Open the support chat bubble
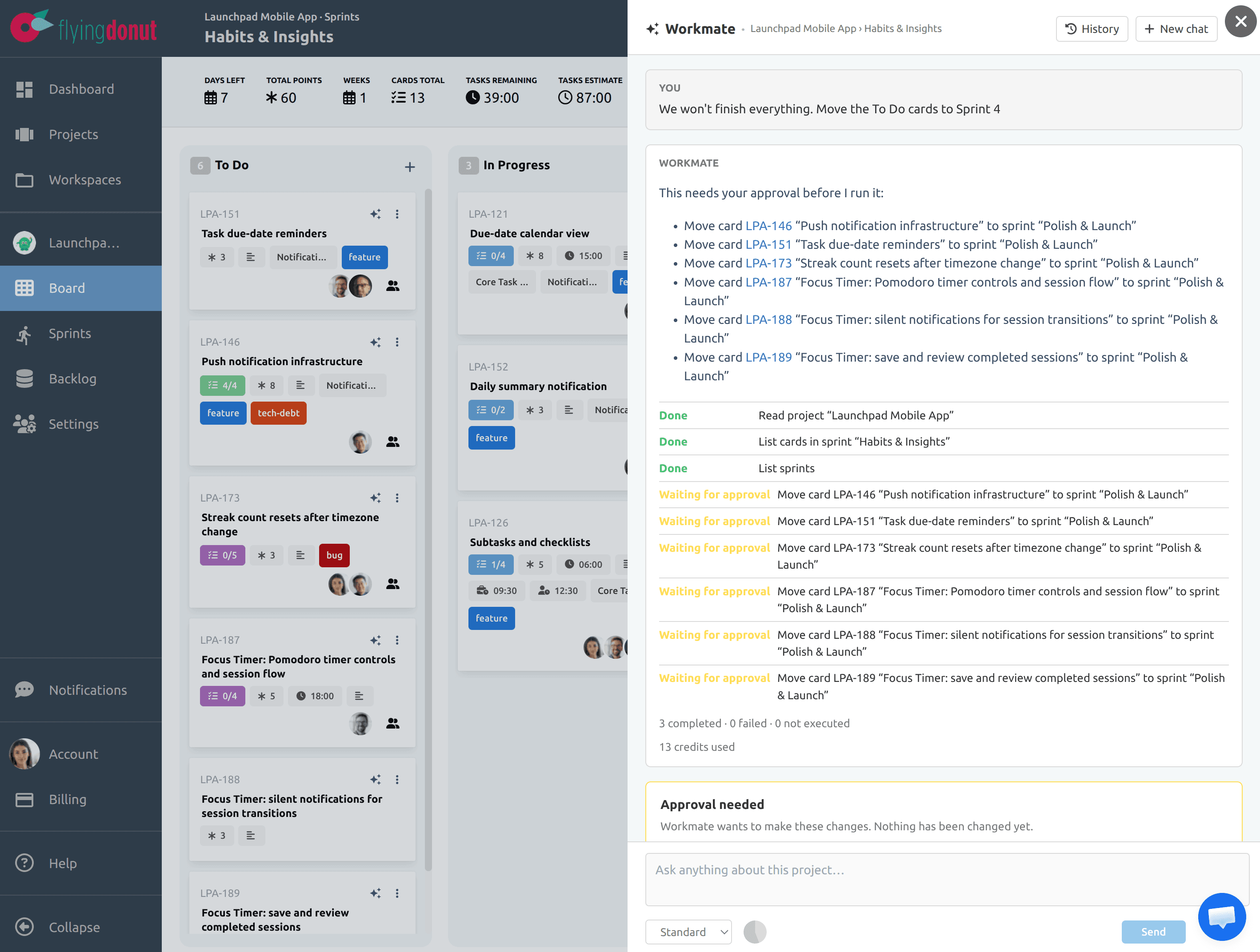Screen dimensions: 1260x952 tap(1222, 917)
